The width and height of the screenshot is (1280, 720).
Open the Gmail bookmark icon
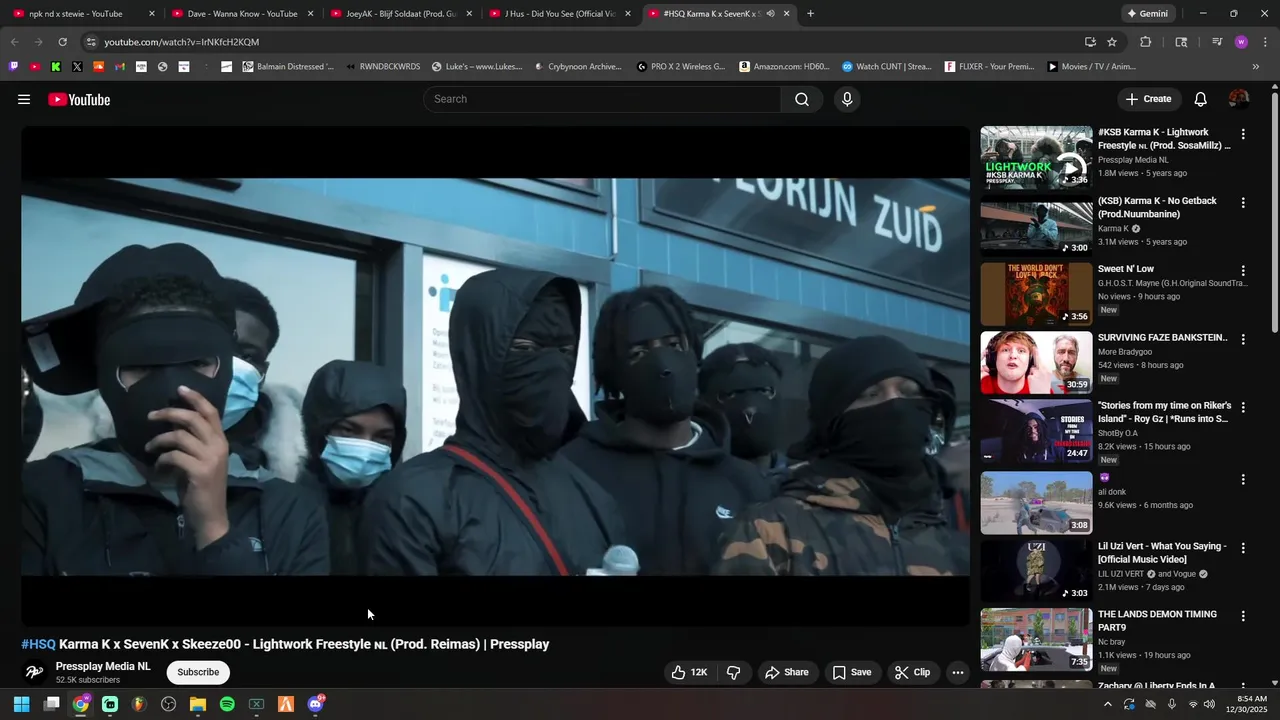coord(120,67)
